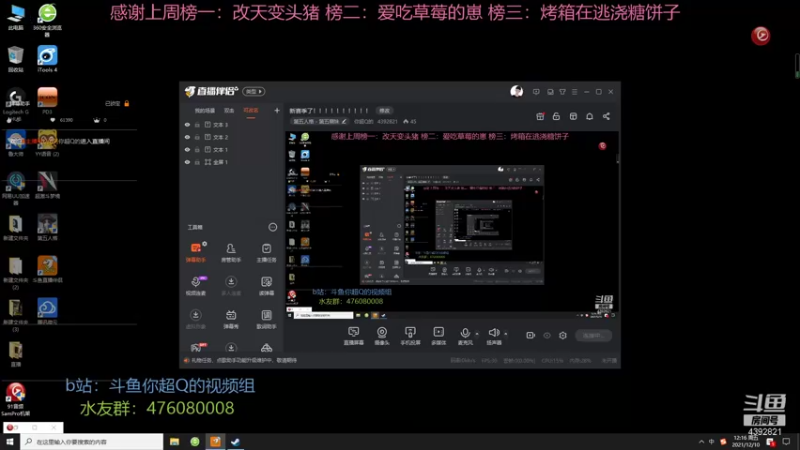
Task: Hide the 文本 3 layer
Action: click(x=187, y=124)
